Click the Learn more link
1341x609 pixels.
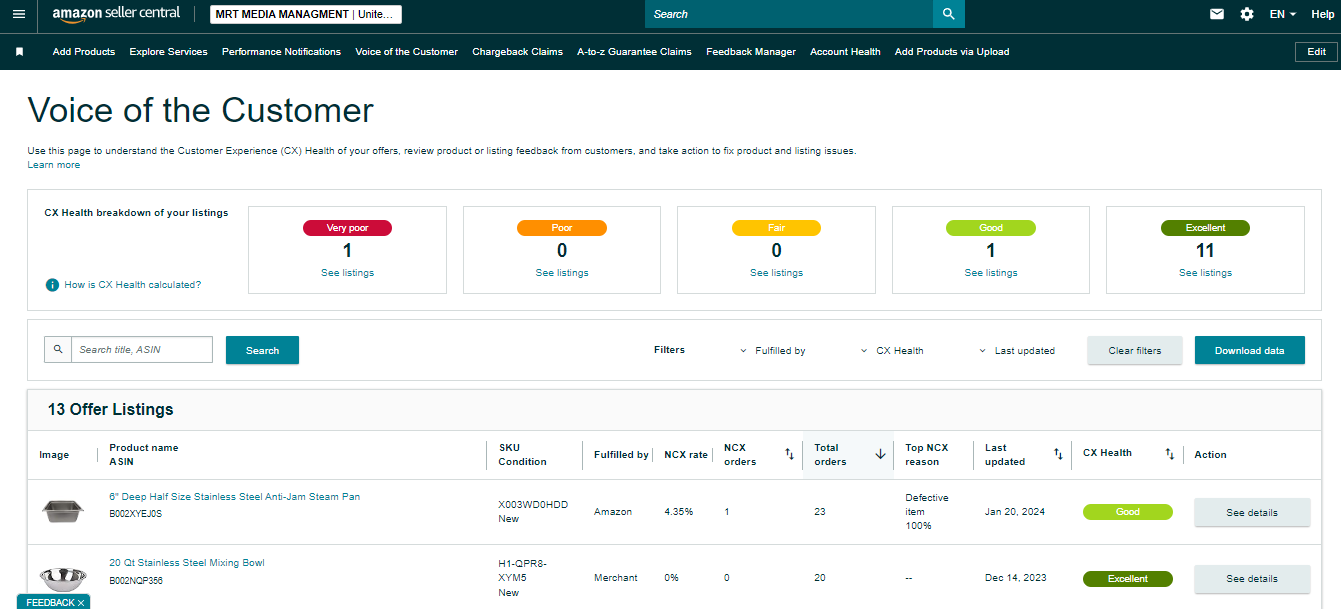click(x=54, y=165)
